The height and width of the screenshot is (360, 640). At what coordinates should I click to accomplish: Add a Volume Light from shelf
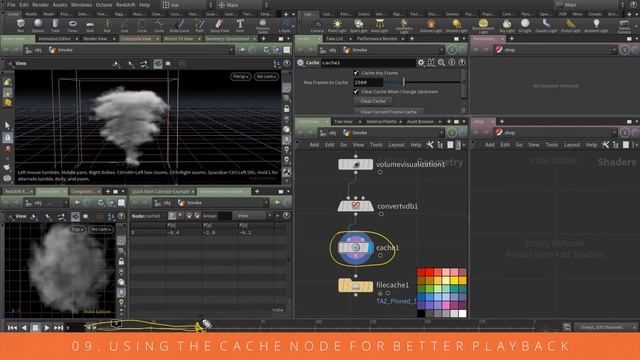click(431, 25)
